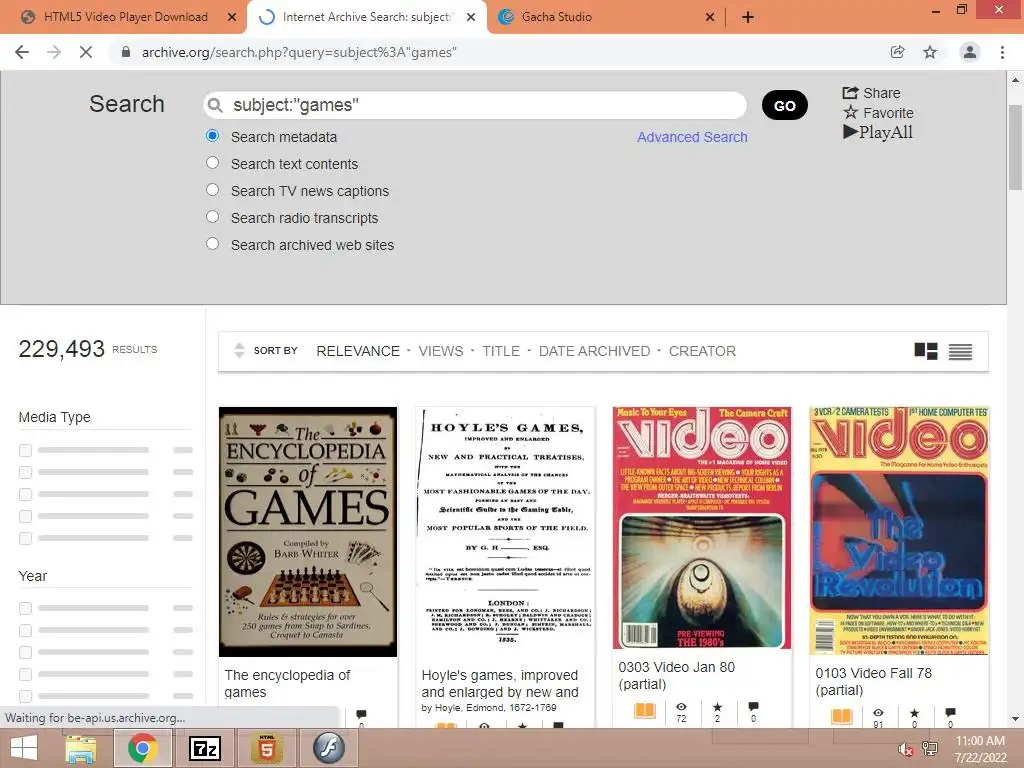Screen dimensions: 1024x768
Task: Open 7-Zip from taskbar
Action: (x=204, y=748)
